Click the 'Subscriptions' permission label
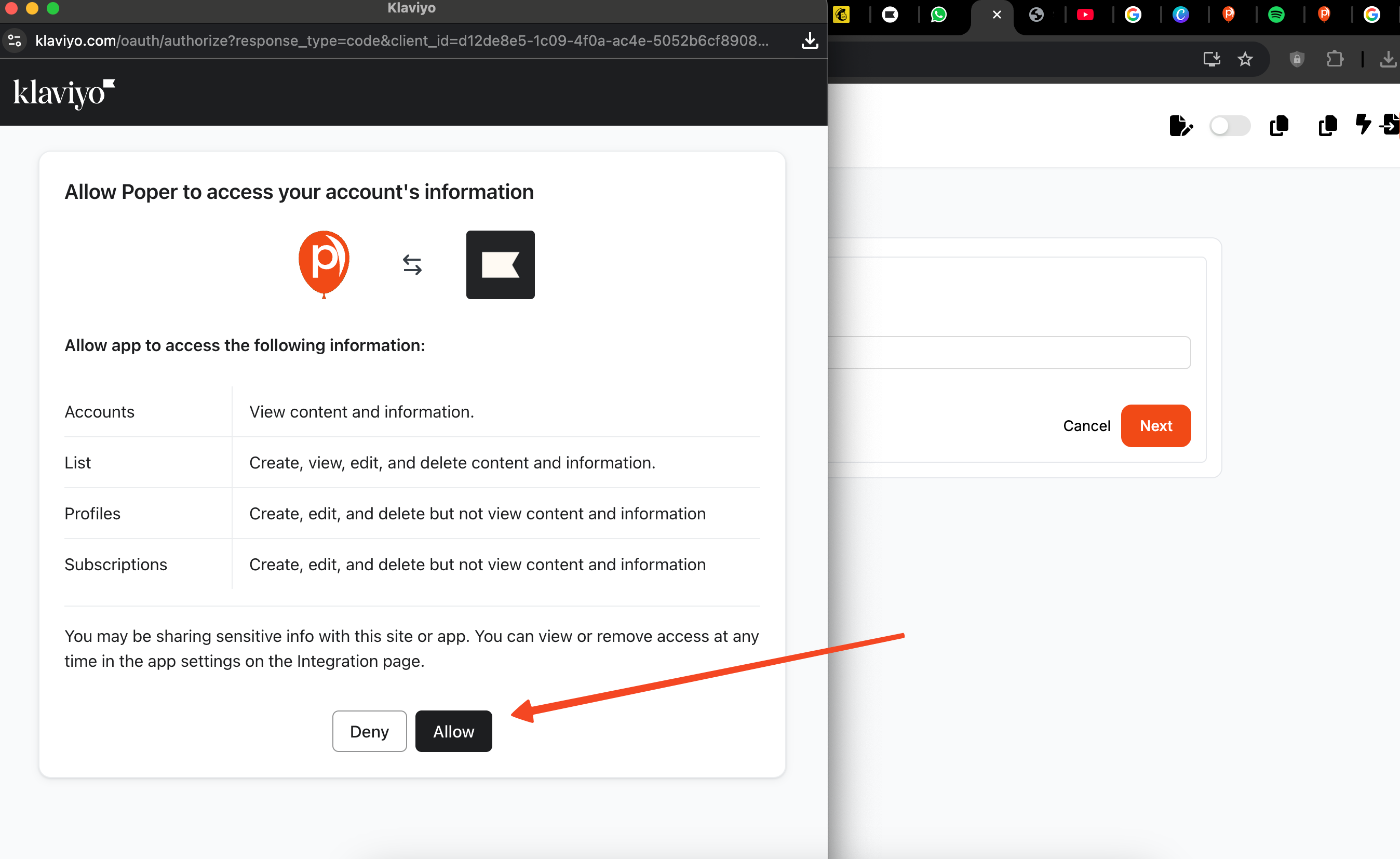This screenshot has height=859, width=1400. [115, 564]
